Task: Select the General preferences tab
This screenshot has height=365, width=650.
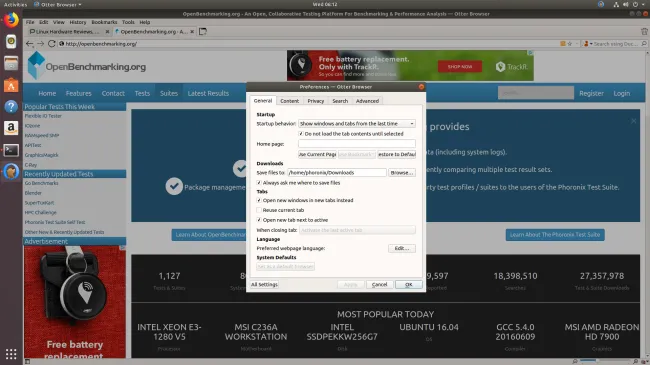Action: coord(263,101)
